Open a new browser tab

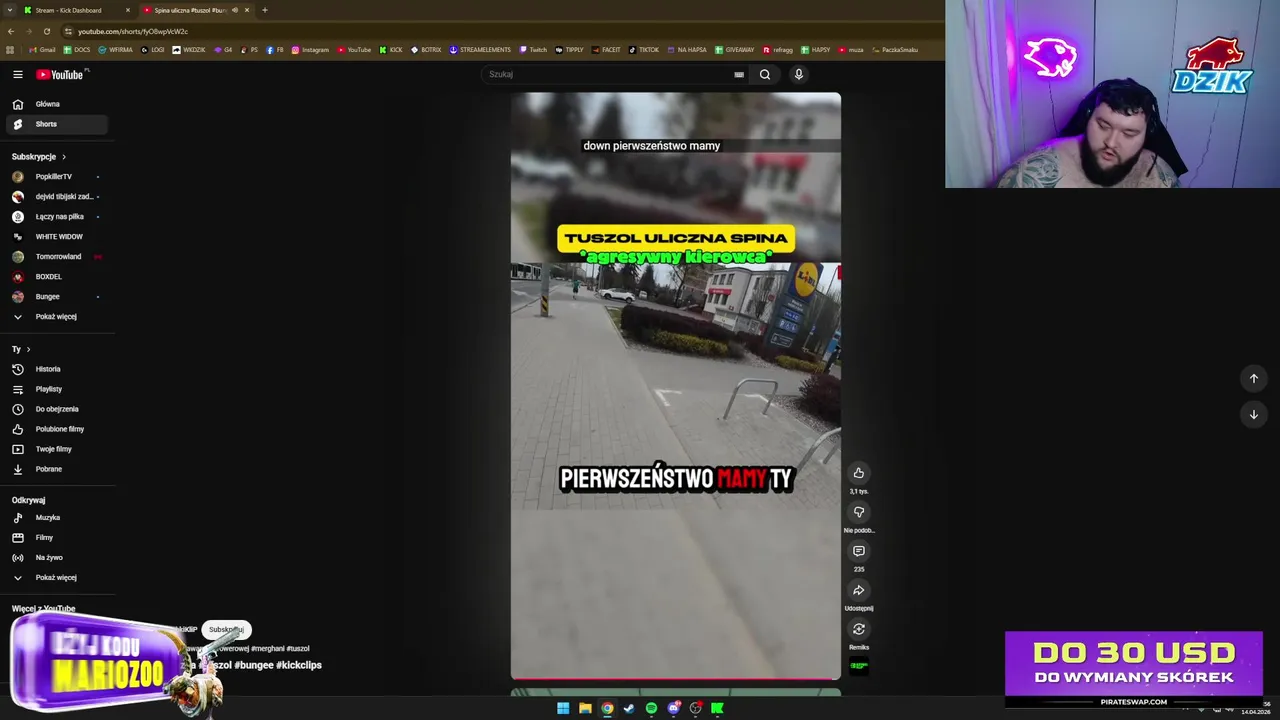coord(265,10)
